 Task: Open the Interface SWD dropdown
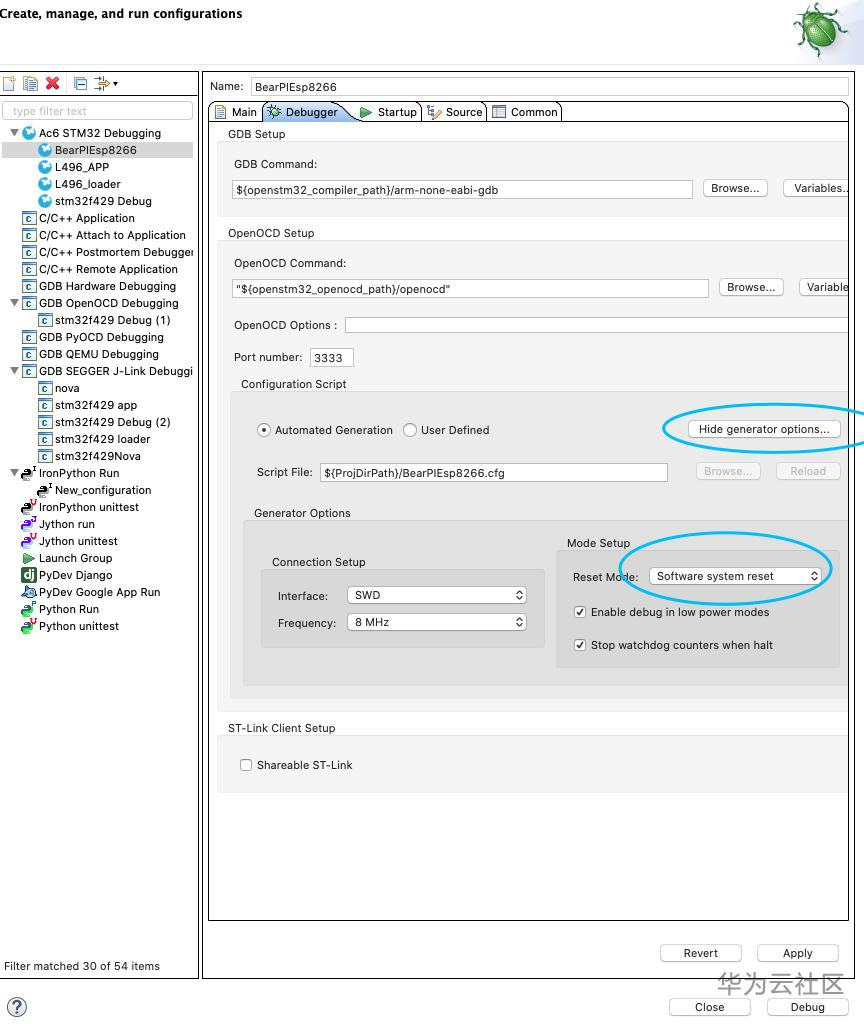[437, 595]
